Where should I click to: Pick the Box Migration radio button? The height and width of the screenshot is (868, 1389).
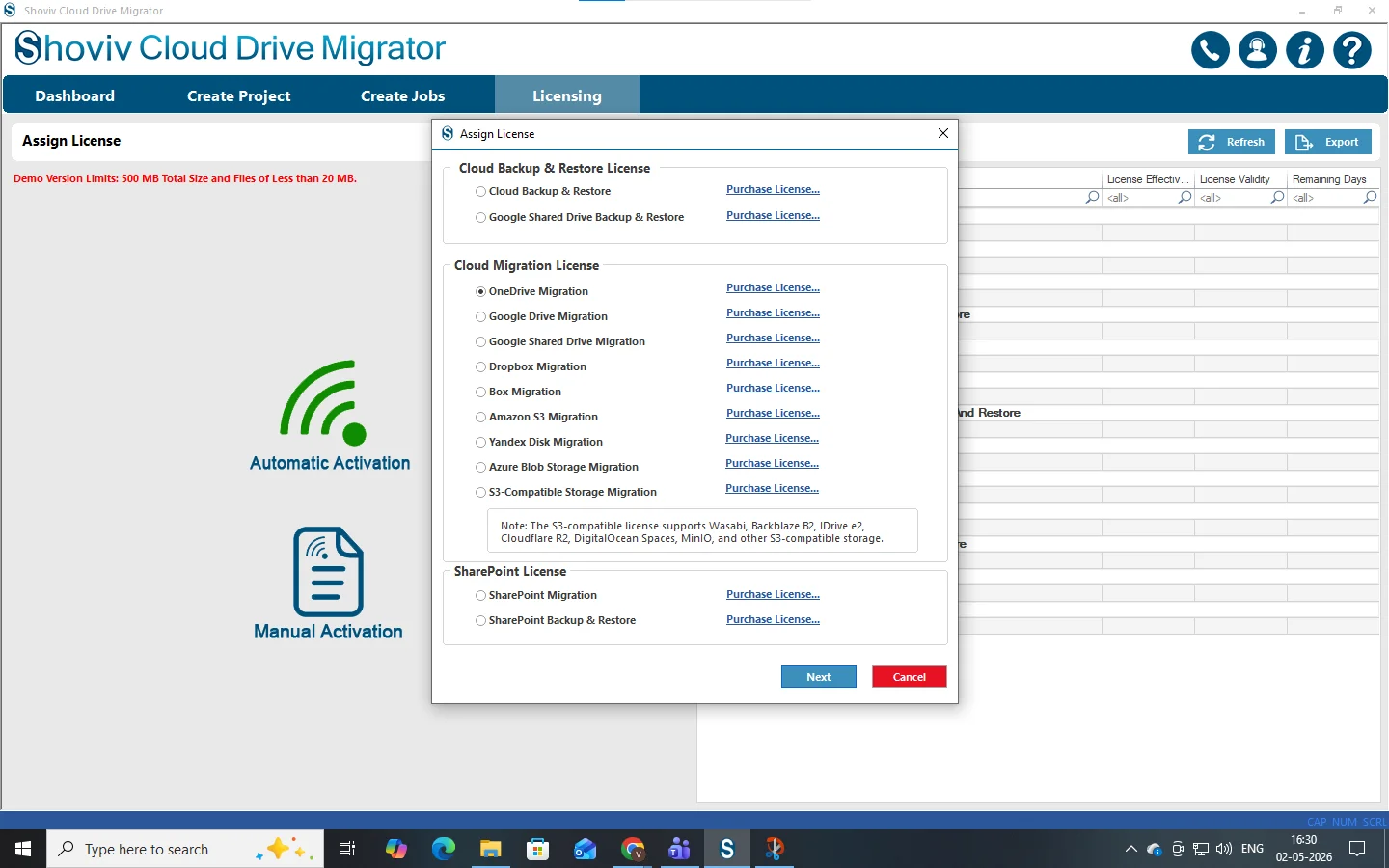[480, 392]
